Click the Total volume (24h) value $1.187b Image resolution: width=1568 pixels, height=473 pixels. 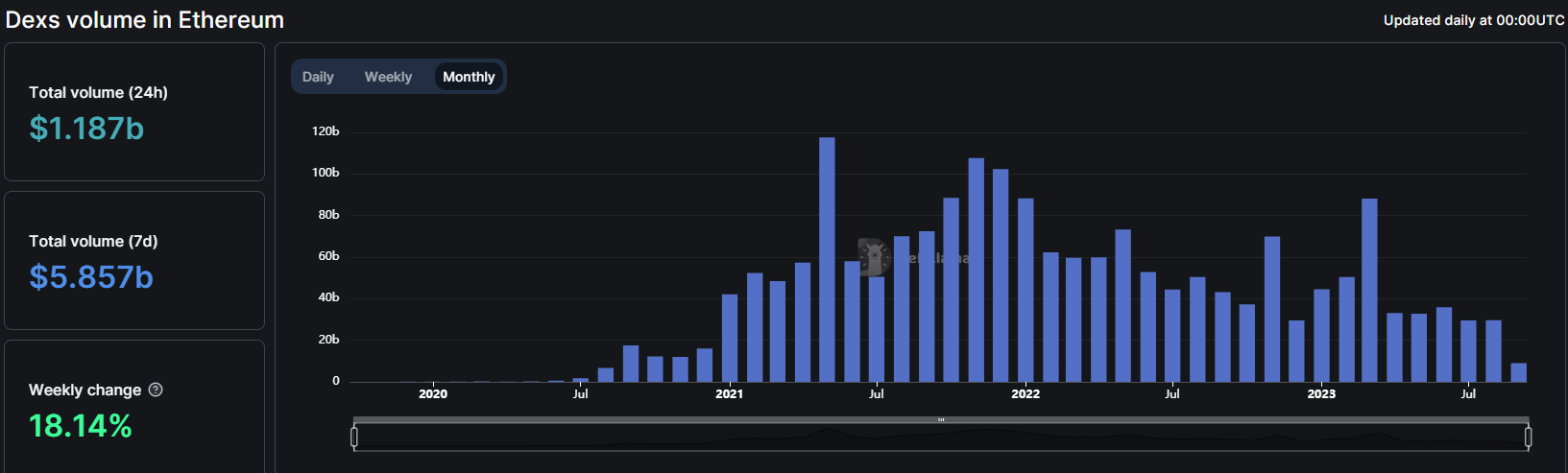[86, 129]
